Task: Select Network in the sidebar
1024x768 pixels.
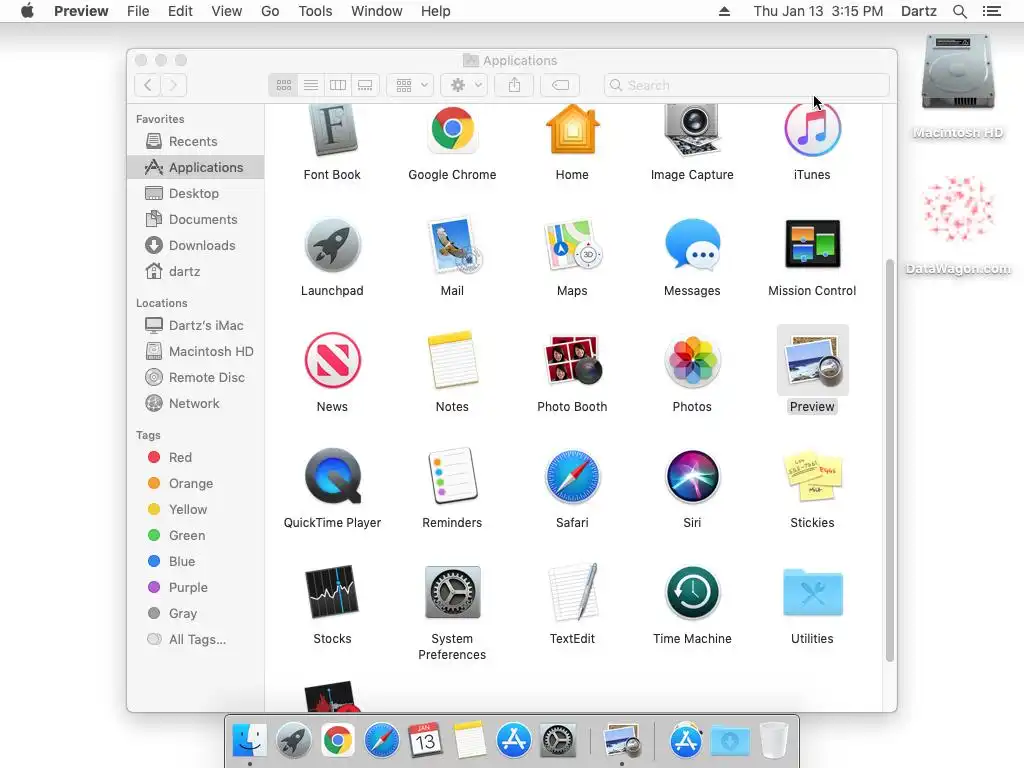Action: (x=195, y=404)
